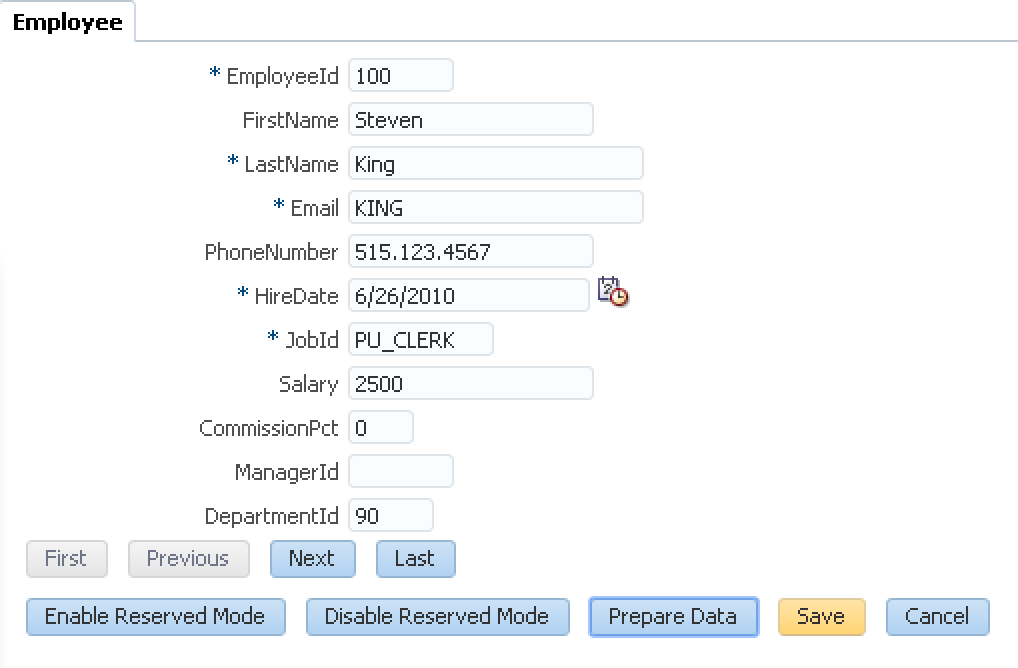This screenshot has height=668, width=1018.
Task: Focus the PhoneNumber input field
Action: tap(471, 252)
